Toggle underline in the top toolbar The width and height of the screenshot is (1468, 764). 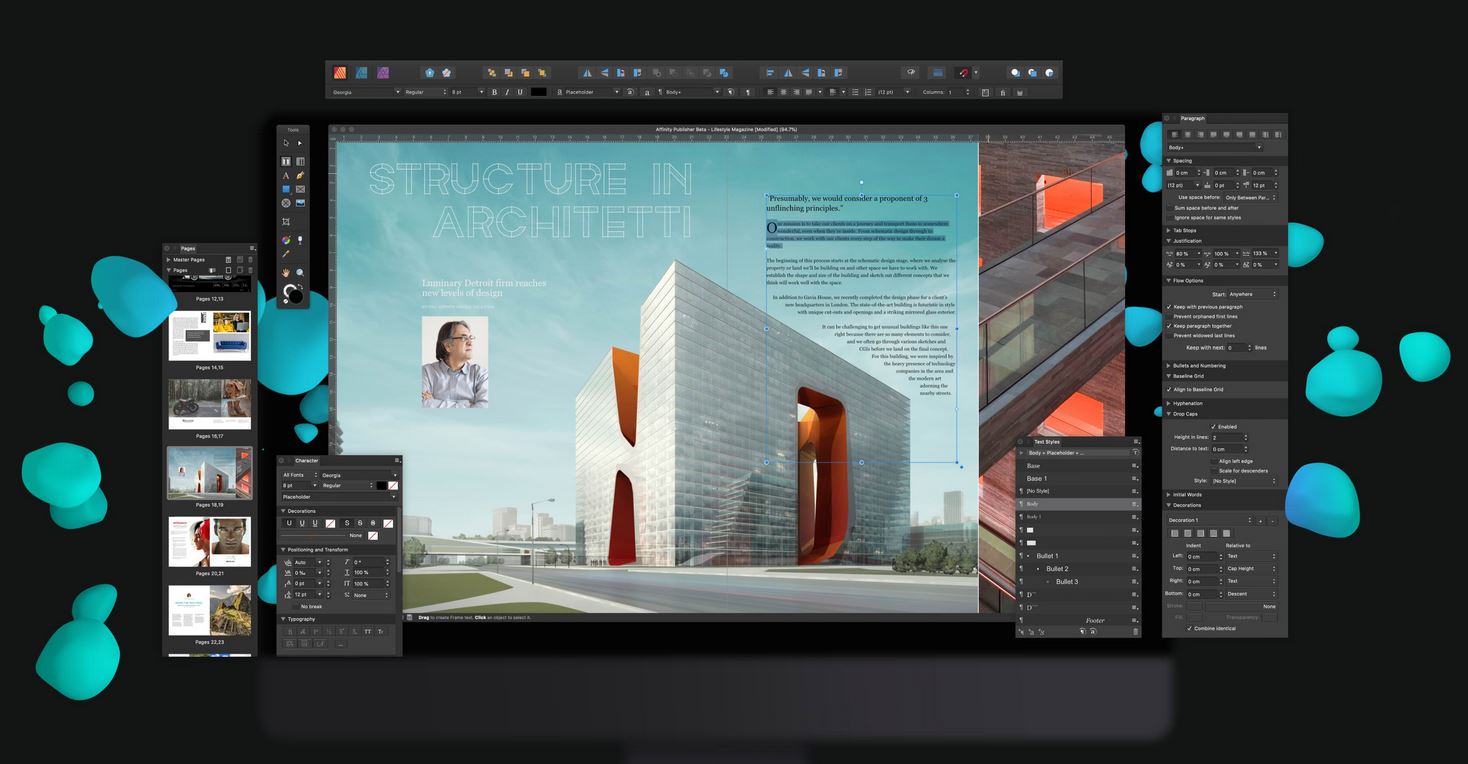click(x=520, y=92)
